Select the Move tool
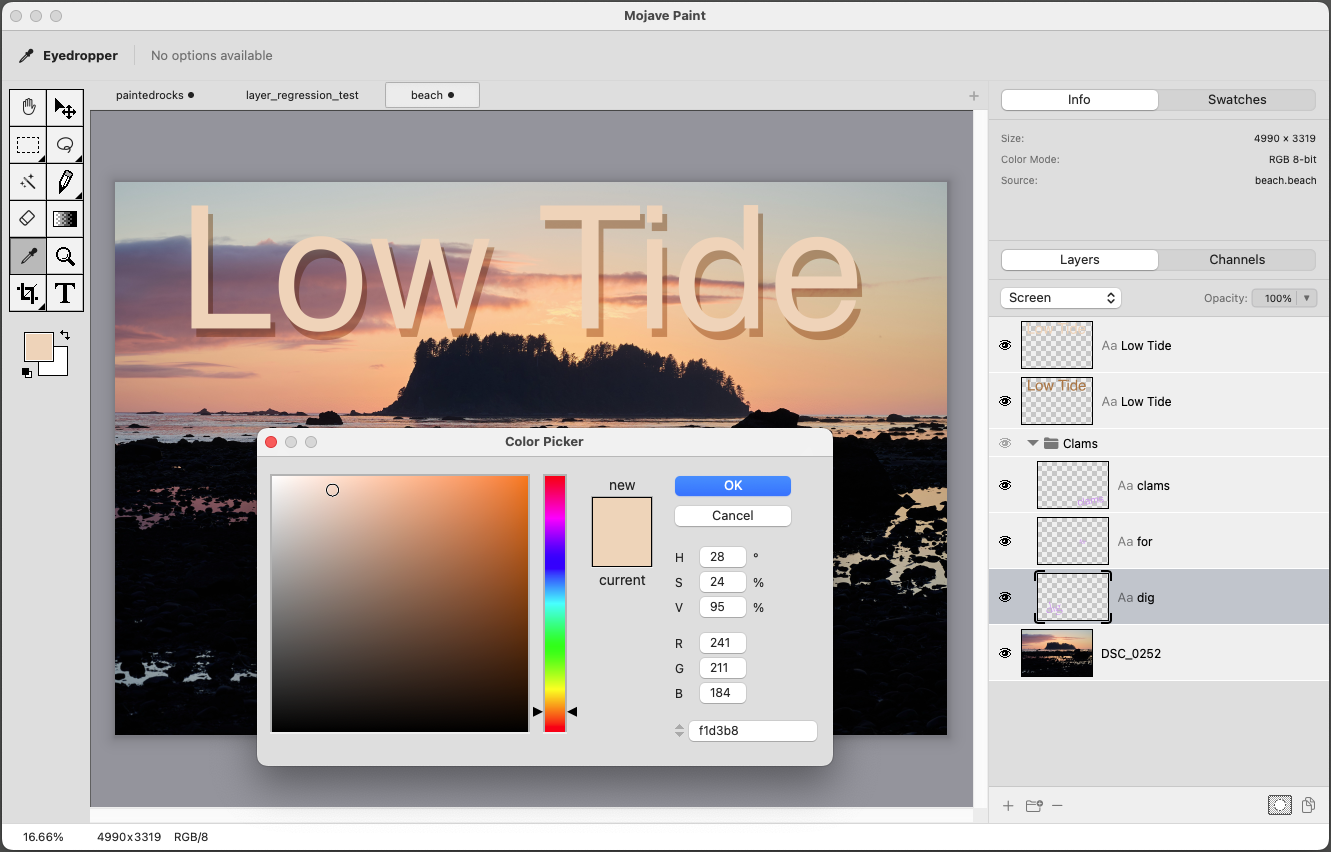This screenshot has width=1331, height=852. pos(65,108)
